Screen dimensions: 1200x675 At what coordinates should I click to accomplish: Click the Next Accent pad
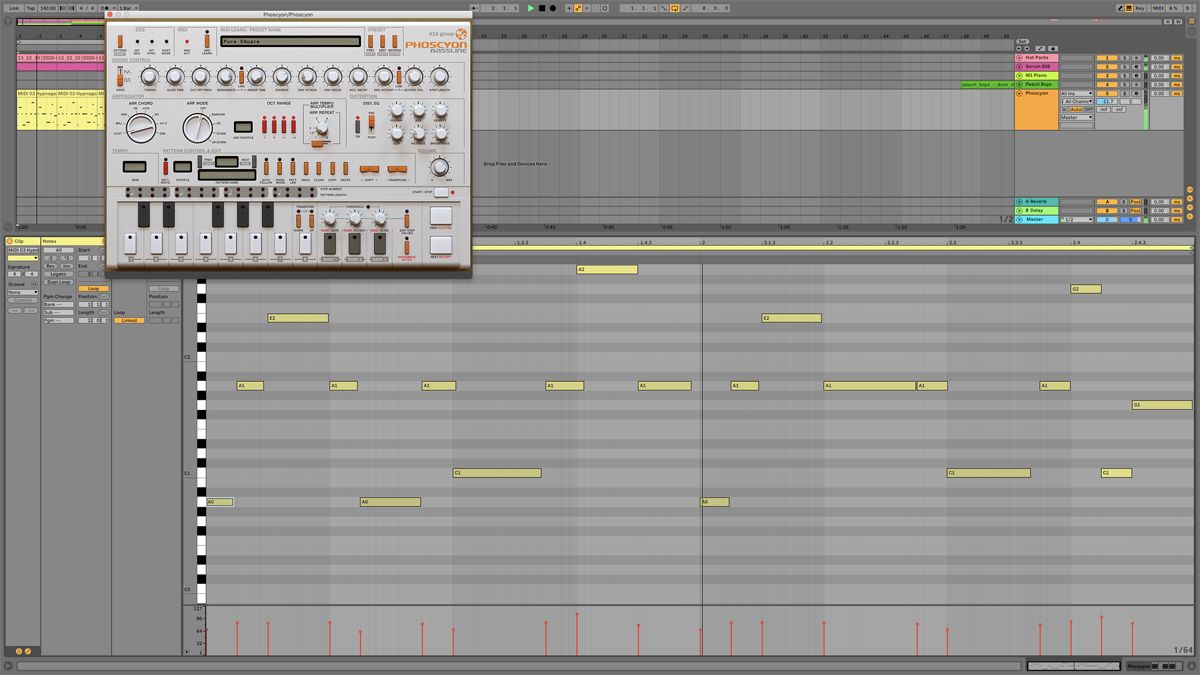click(441, 245)
